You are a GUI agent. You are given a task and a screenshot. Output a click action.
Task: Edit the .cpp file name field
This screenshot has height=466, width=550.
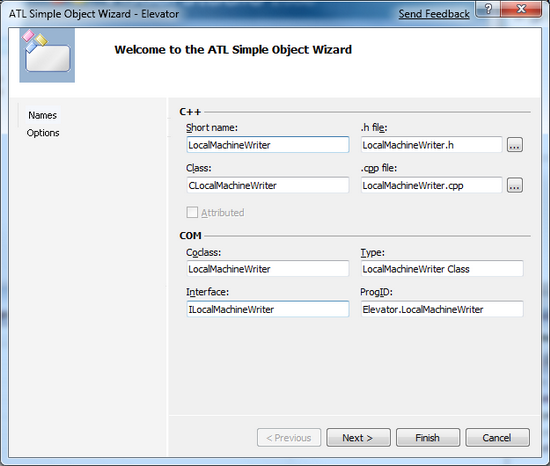[x=431, y=185]
